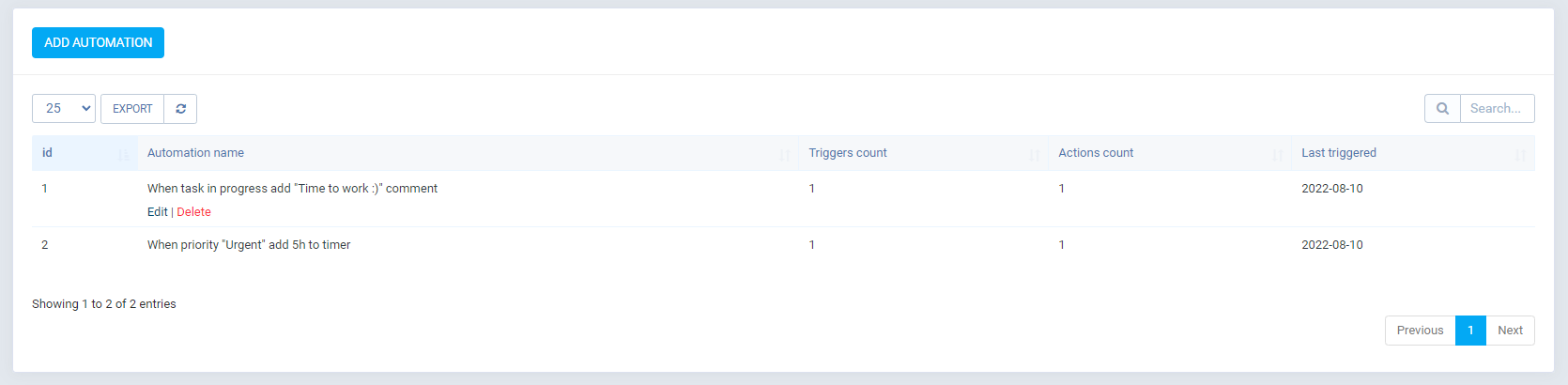
Task: Click Triggers count sort arrows icon
Action: [1034, 155]
